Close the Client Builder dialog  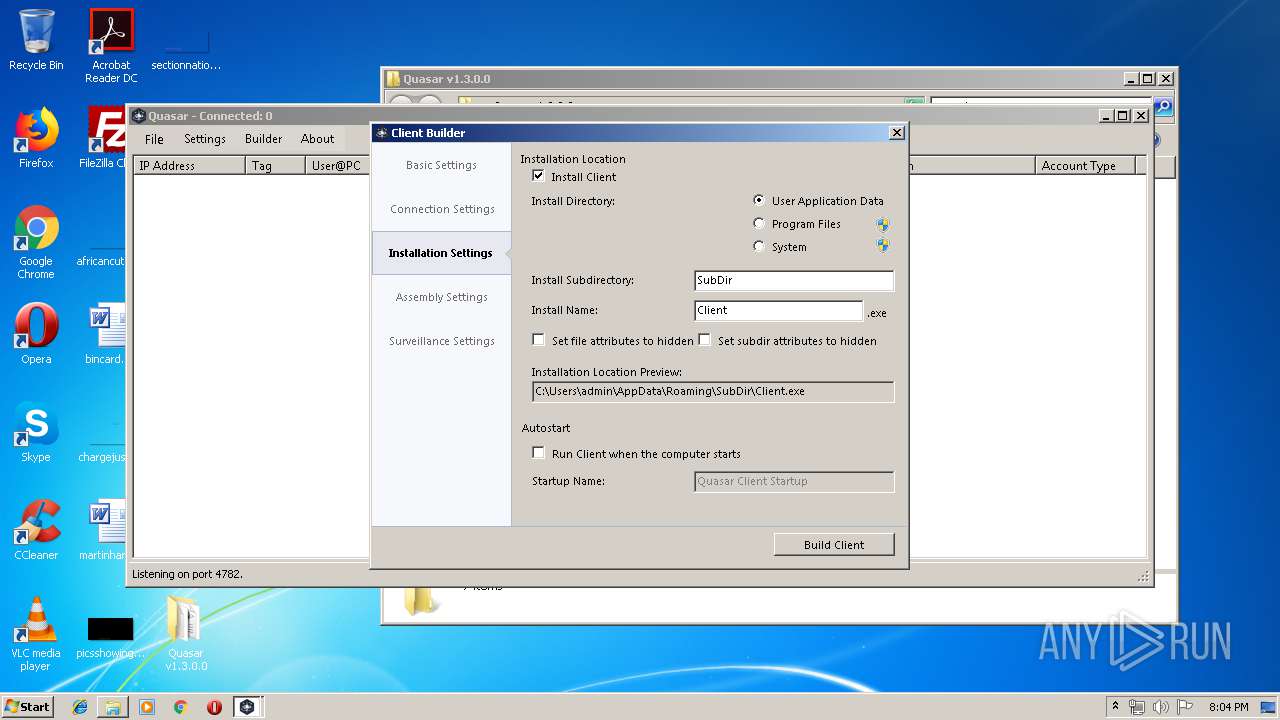point(897,132)
